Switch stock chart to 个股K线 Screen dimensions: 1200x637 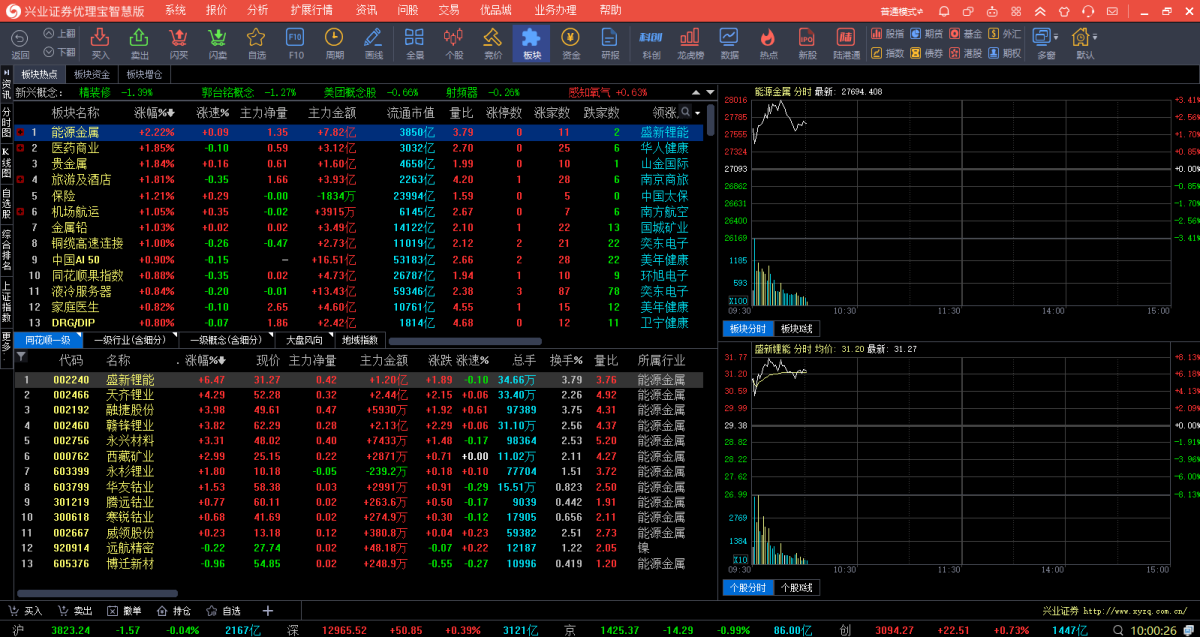[797, 588]
